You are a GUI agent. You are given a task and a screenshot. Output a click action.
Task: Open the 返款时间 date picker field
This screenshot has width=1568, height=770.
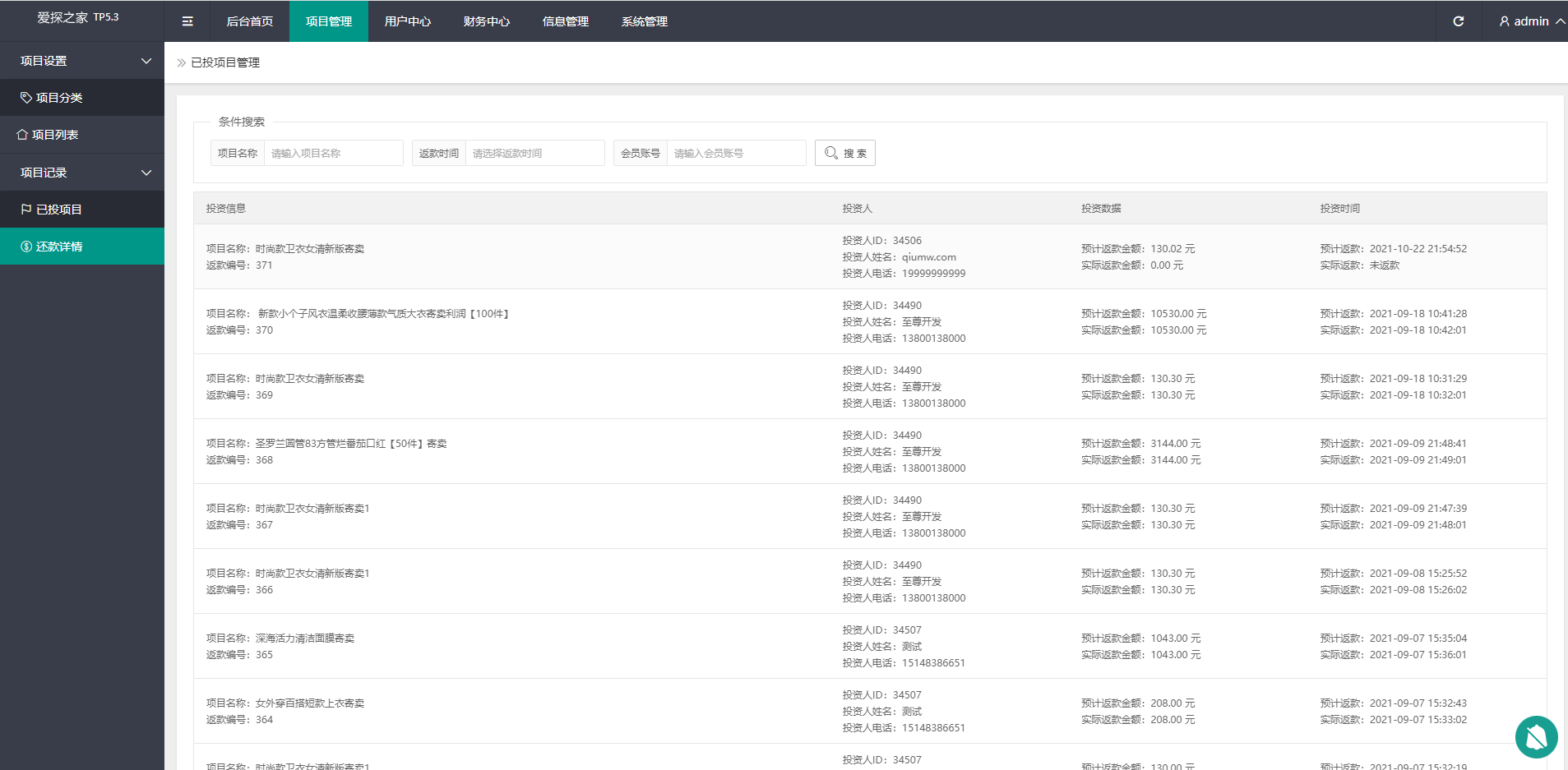(x=534, y=153)
